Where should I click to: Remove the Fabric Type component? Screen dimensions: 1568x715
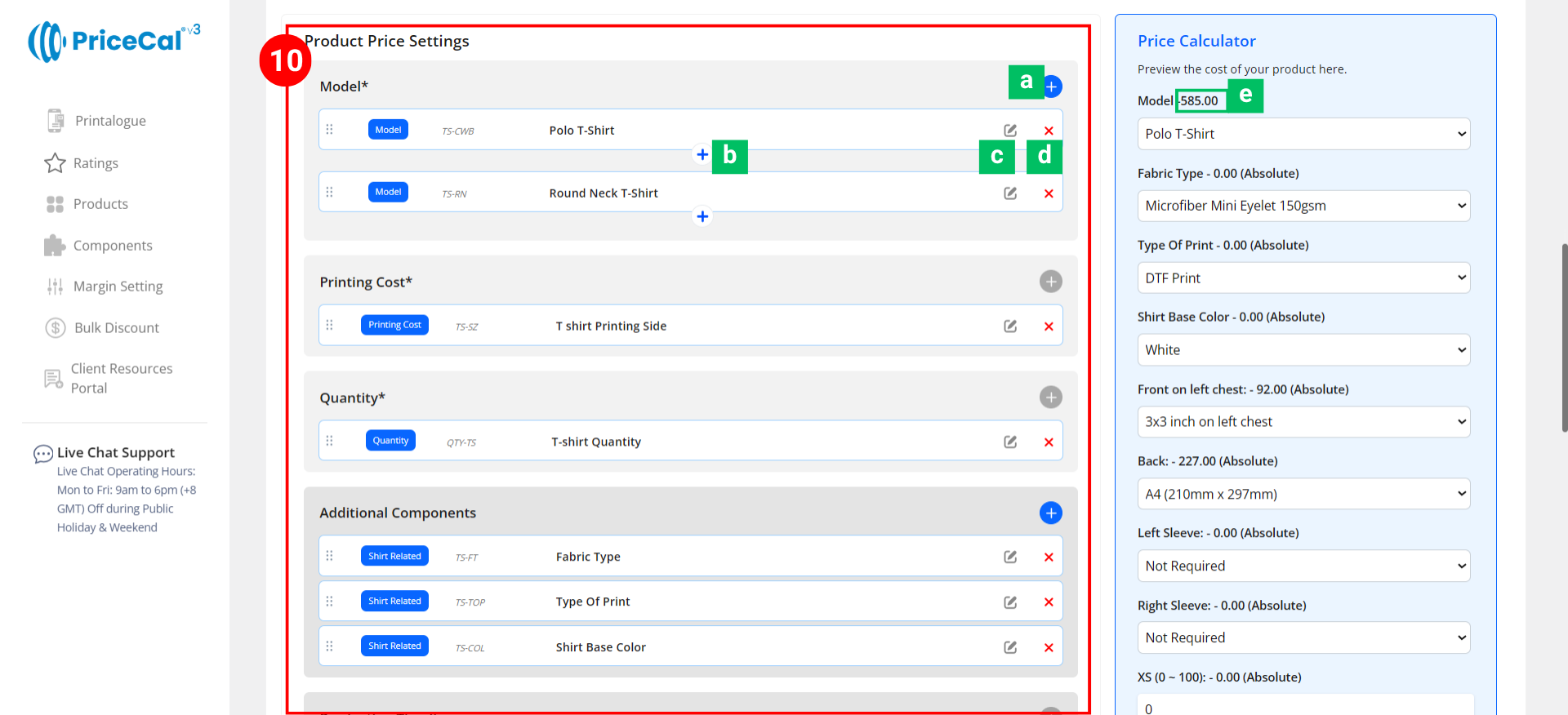1049,557
